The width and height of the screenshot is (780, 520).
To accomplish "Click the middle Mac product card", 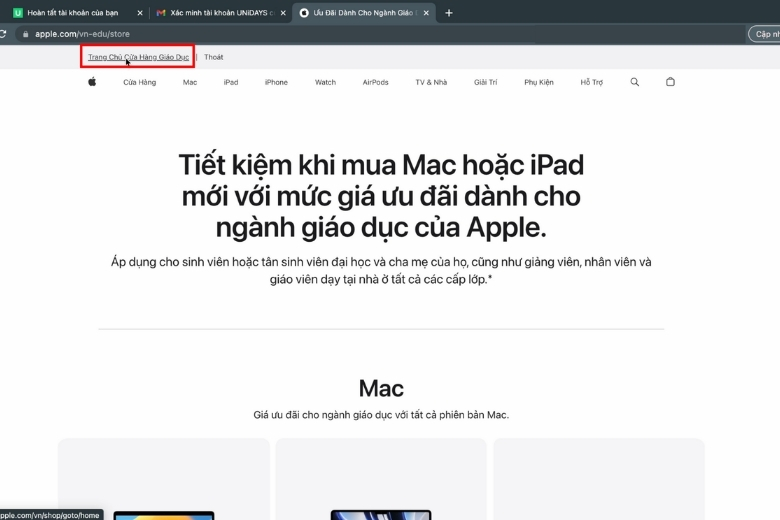I will 381,479.
